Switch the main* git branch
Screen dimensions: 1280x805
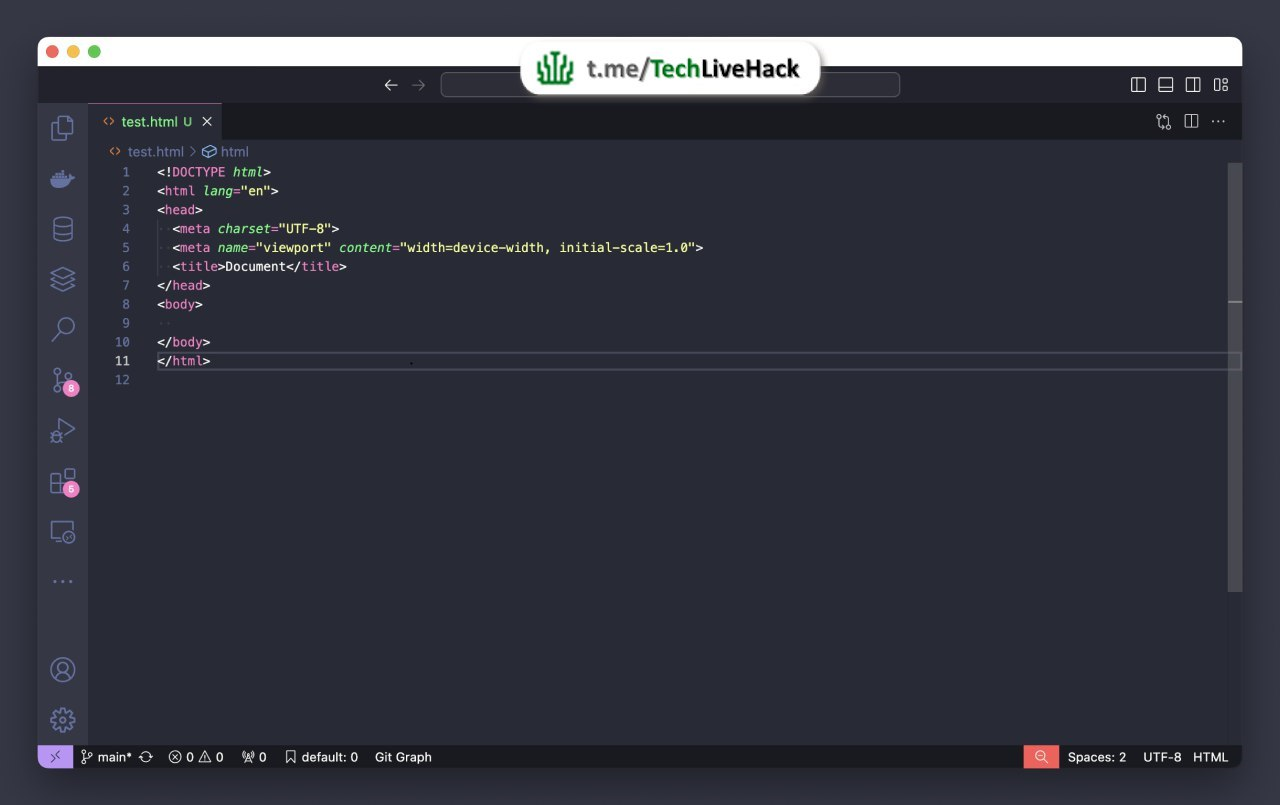pos(106,757)
